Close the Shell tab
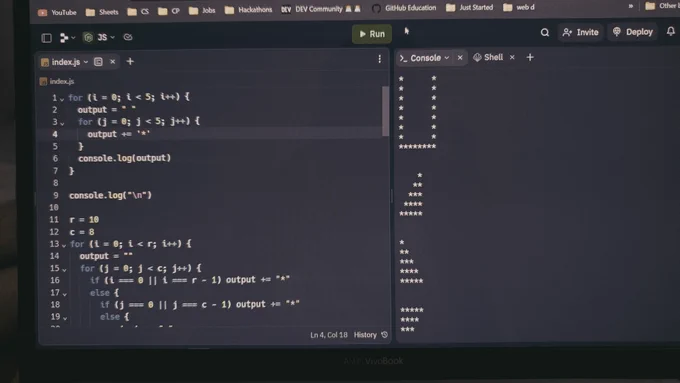Screen dimensions: 680x383 512,57
